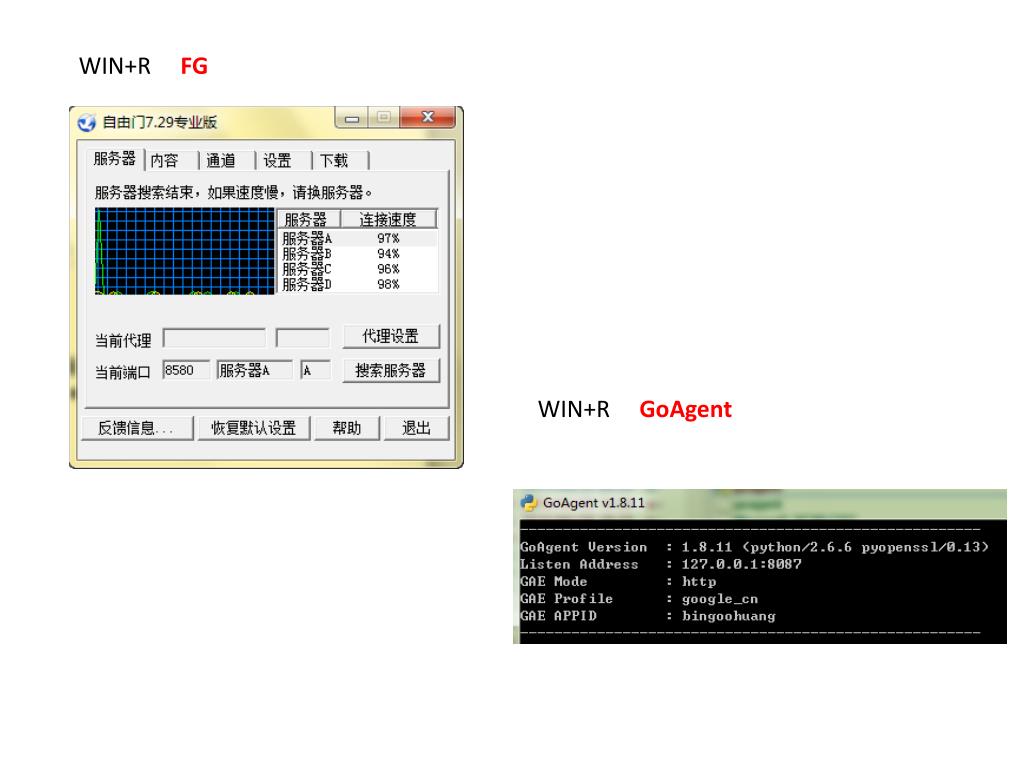Viewport: 1024px width, 768px height.
Task: Click the red FG label
Action: pos(194,66)
